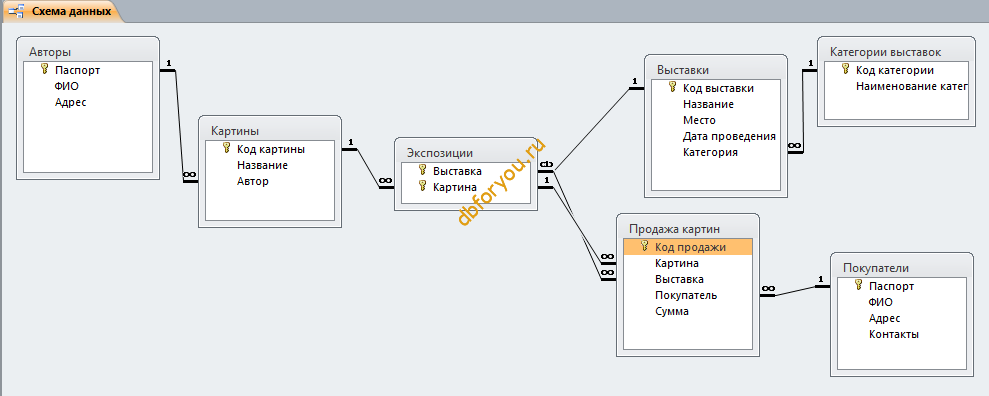This screenshot has height=396, width=989.
Task: Select the Название field in Выставки
Action: click(715, 104)
